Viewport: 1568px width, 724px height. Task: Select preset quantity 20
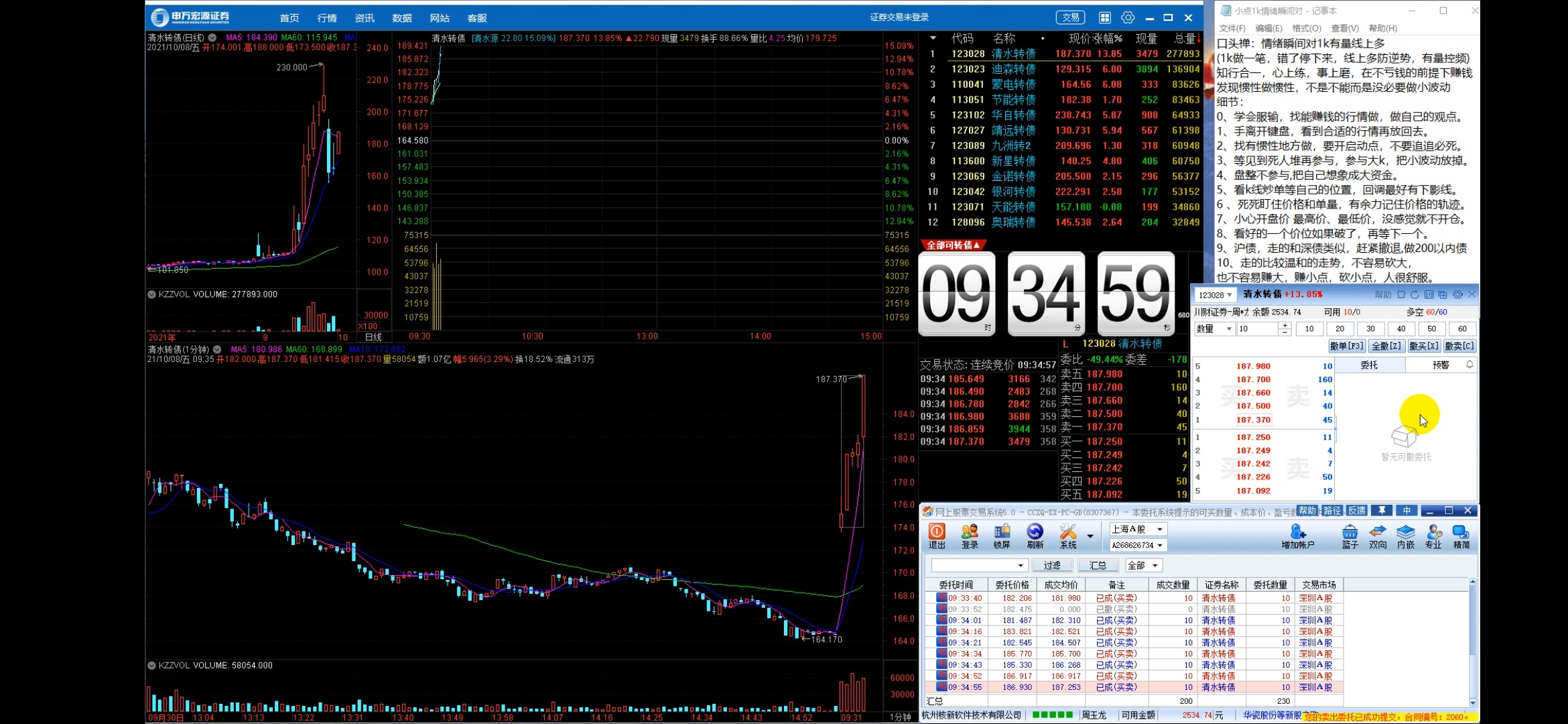tap(1340, 329)
